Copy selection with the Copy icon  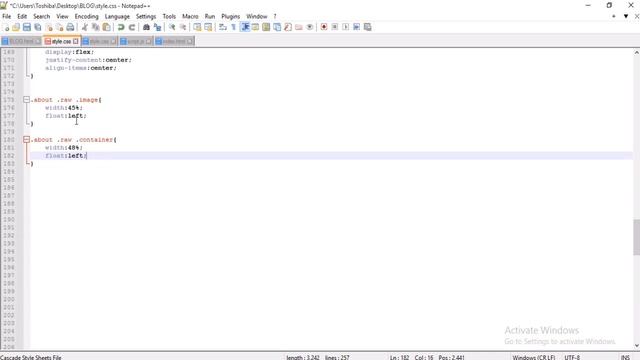coord(96,27)
